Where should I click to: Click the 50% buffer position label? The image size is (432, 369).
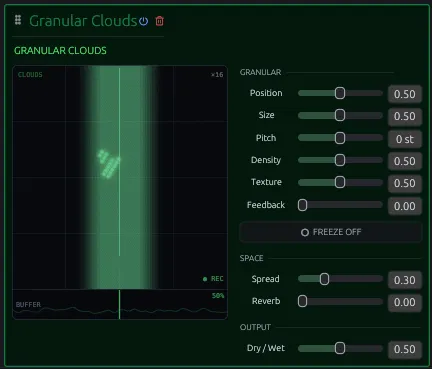click(x=218, y=296)
